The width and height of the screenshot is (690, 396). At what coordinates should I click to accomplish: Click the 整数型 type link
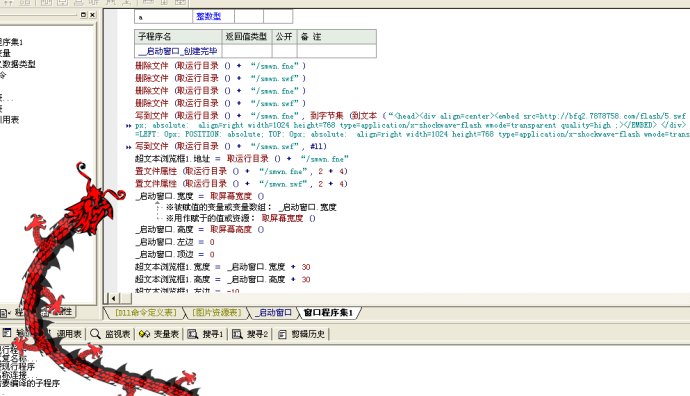tap(208, 16)
